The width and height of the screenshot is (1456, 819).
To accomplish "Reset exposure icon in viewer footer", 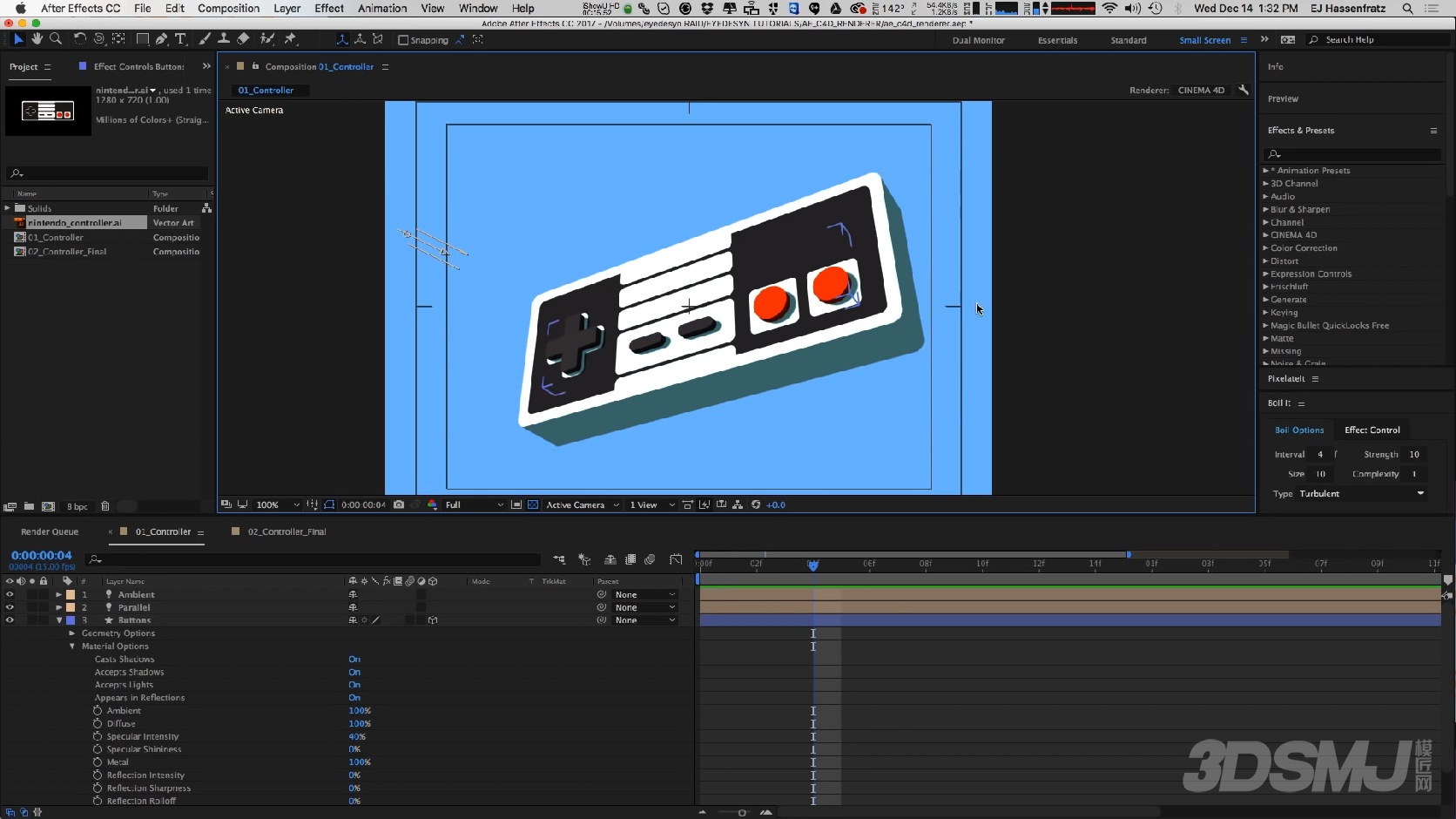I will 756,504.
